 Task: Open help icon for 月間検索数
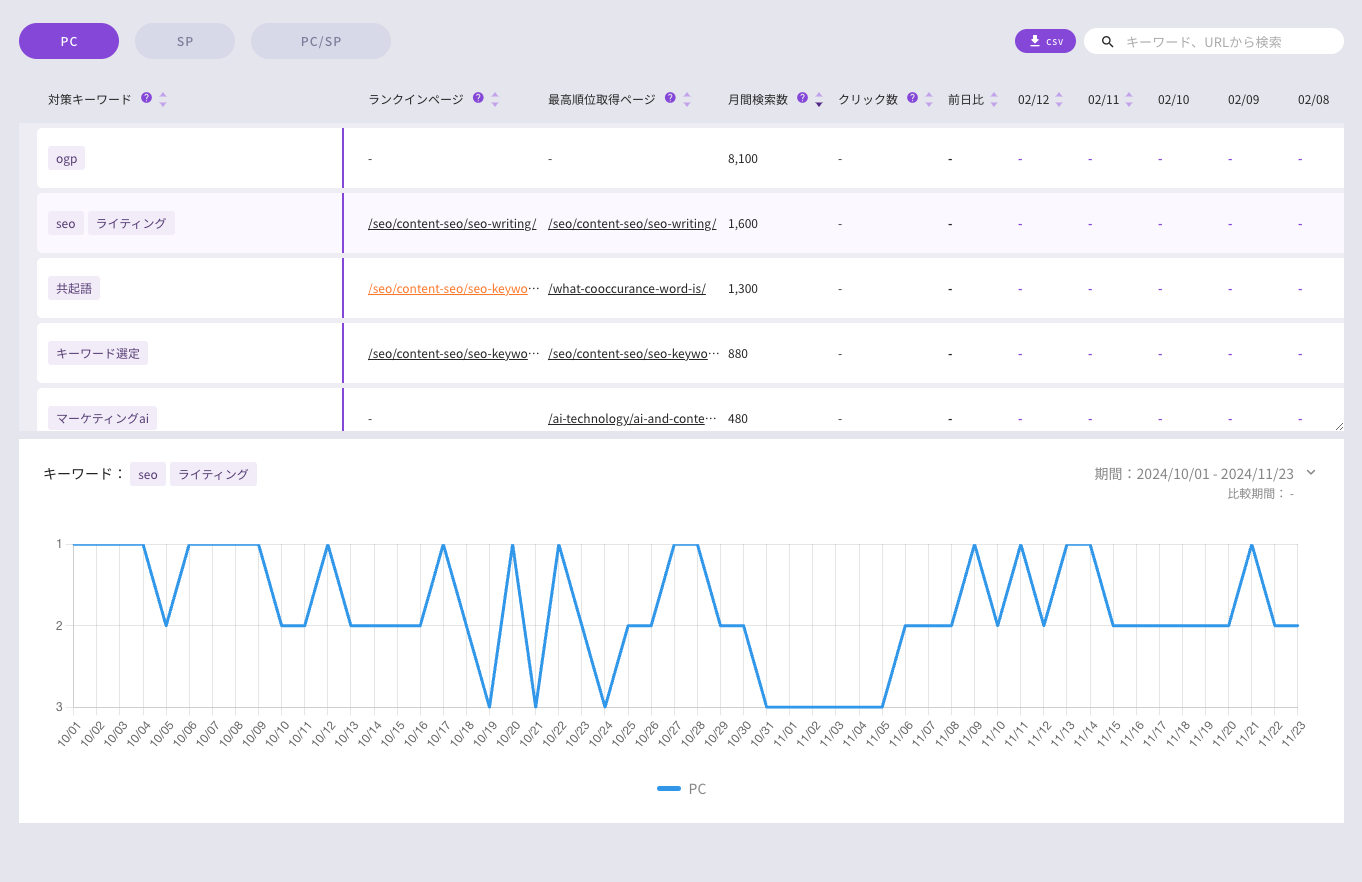(802, 98)
